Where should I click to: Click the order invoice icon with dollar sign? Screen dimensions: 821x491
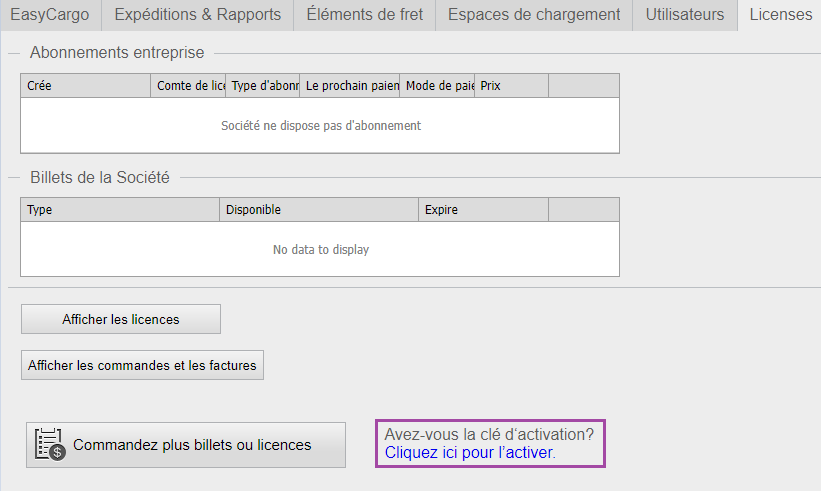[50, 445]
